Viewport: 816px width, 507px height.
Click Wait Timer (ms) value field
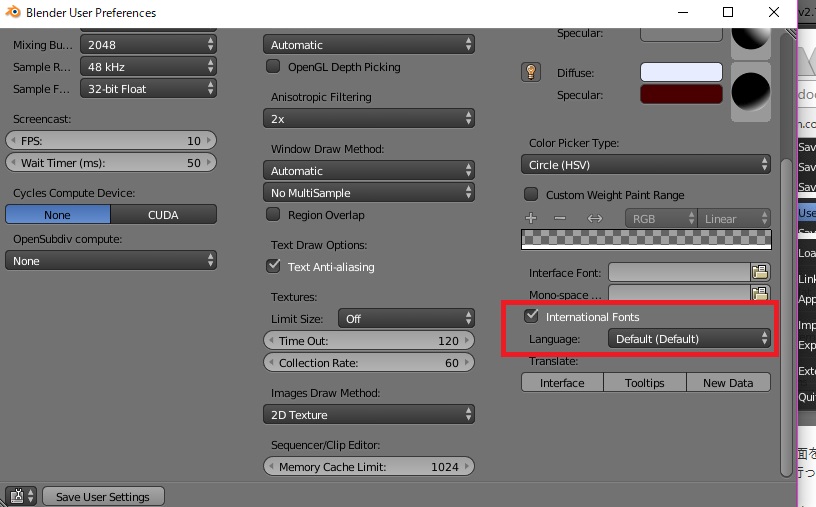[x=111, y=162]
